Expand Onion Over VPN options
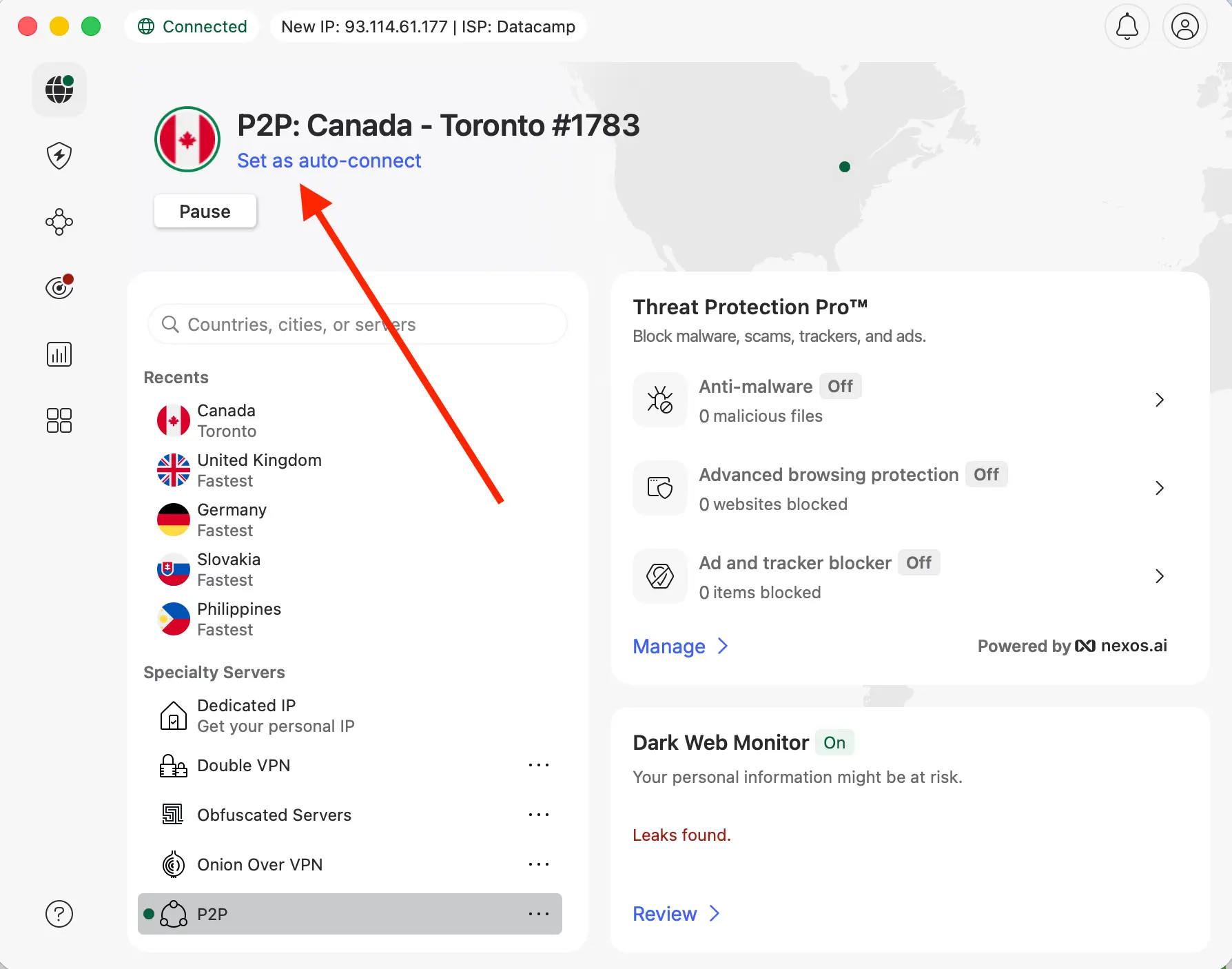1232x969 pixels. (x=540, y=864)
